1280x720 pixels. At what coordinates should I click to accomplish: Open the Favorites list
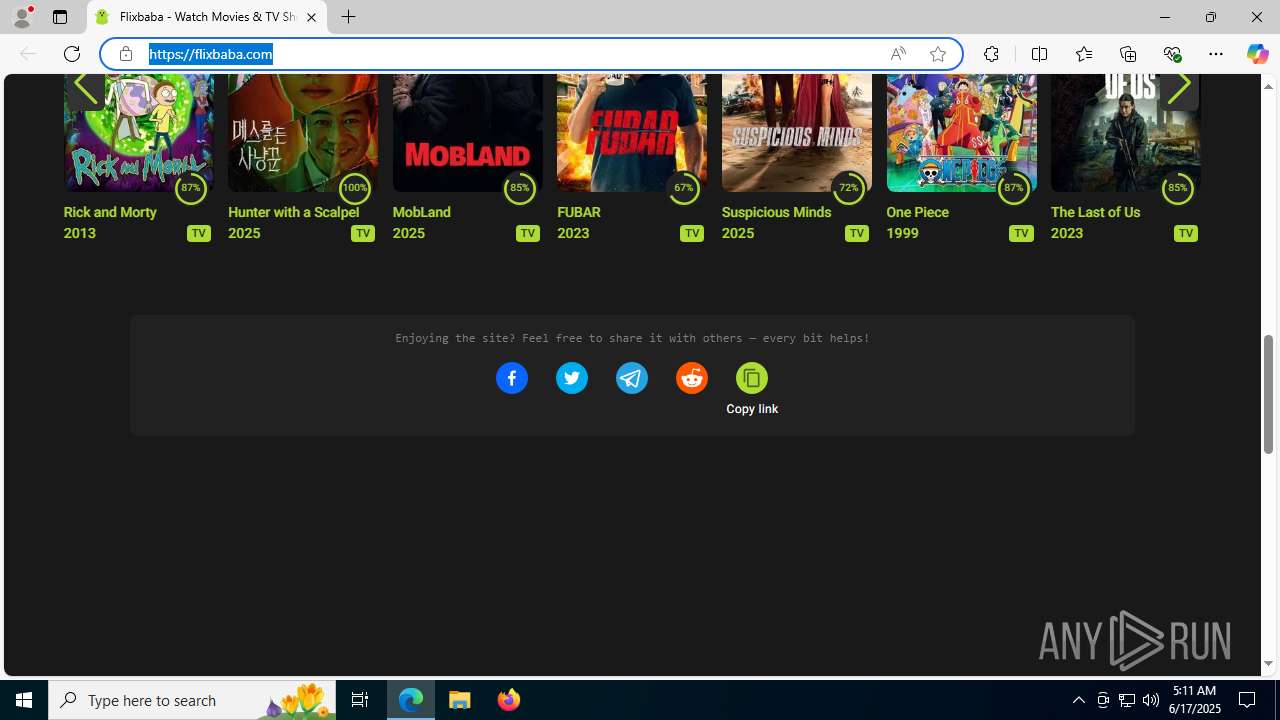(x=1083, y=54)
